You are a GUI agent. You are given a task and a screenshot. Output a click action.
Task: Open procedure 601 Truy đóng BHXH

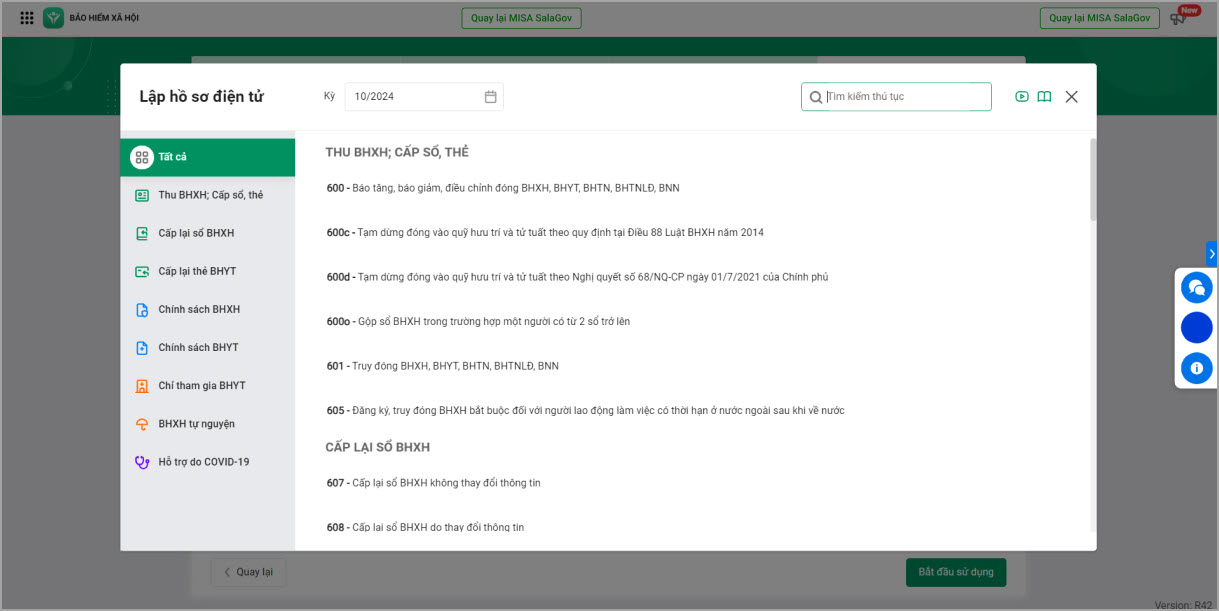[443, 366]
